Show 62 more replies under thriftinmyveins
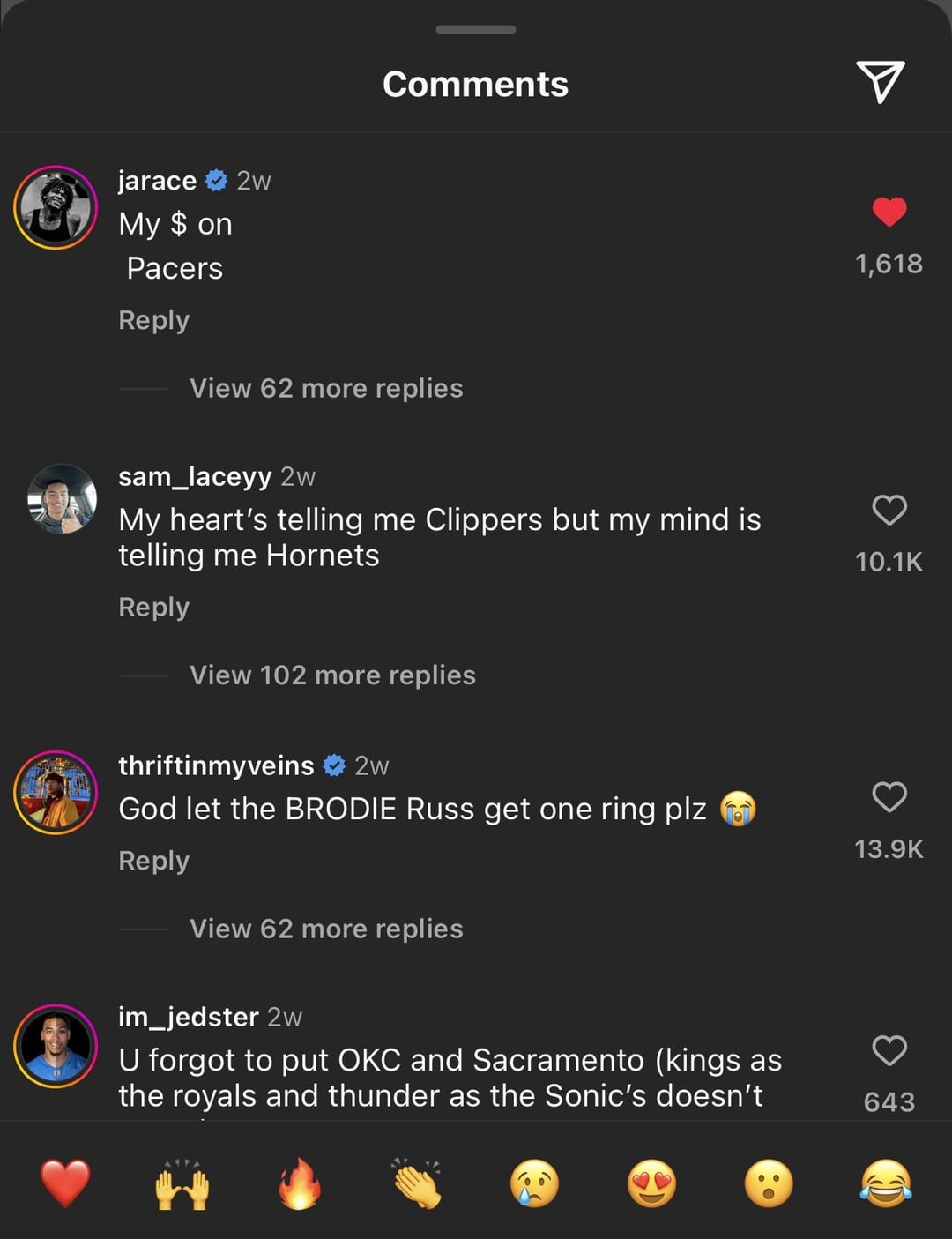 click(x=326, y=929)
